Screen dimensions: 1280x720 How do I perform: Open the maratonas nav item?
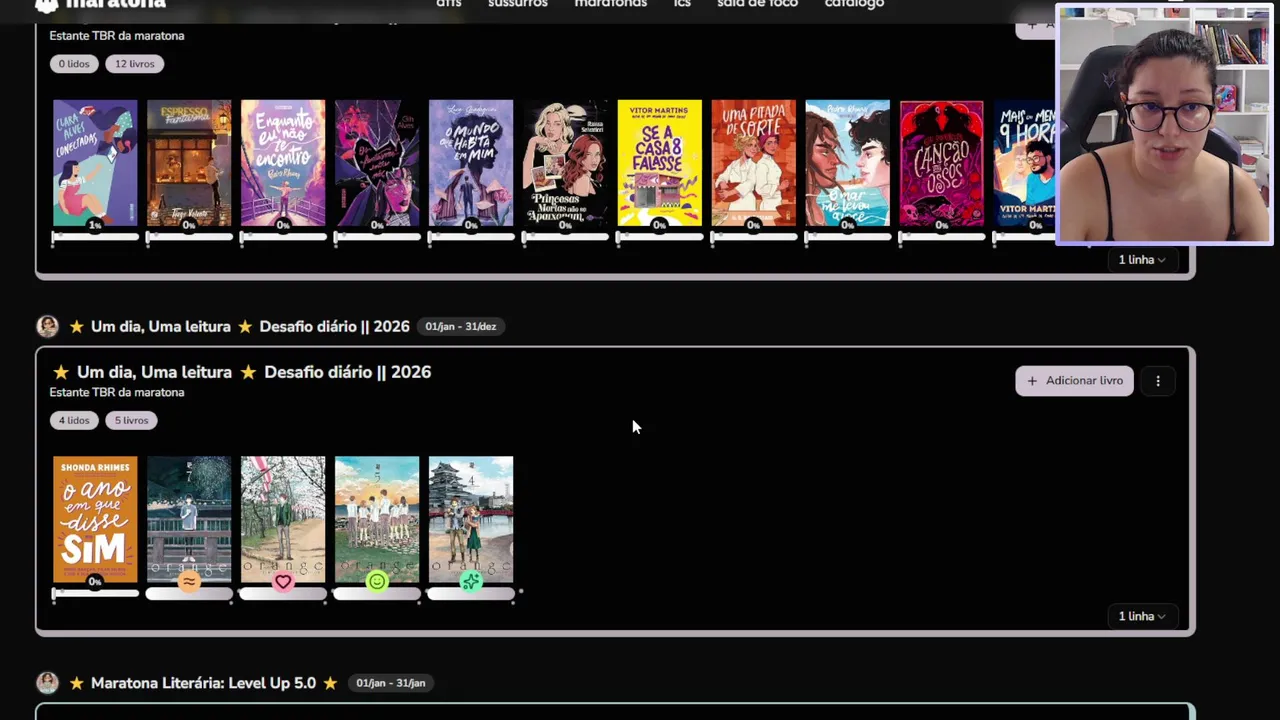610,4
